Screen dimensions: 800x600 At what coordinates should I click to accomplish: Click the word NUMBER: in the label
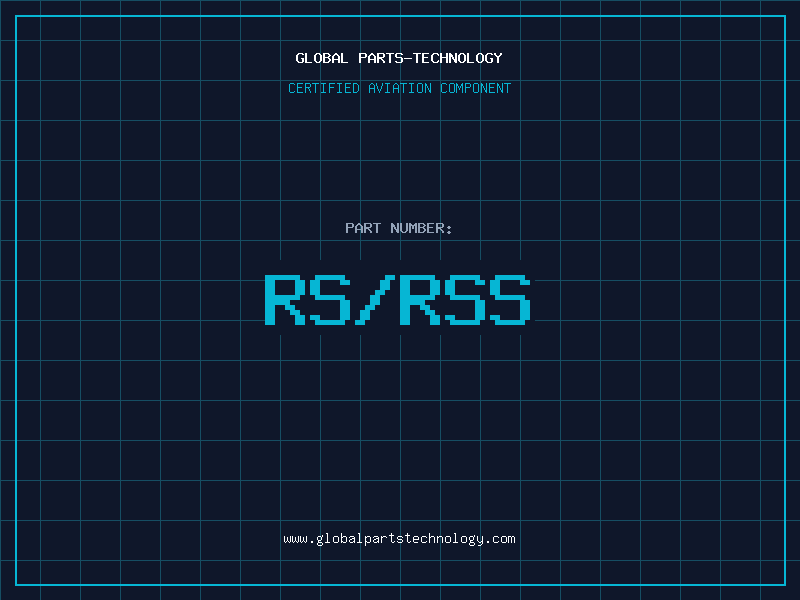coord(422,229)
